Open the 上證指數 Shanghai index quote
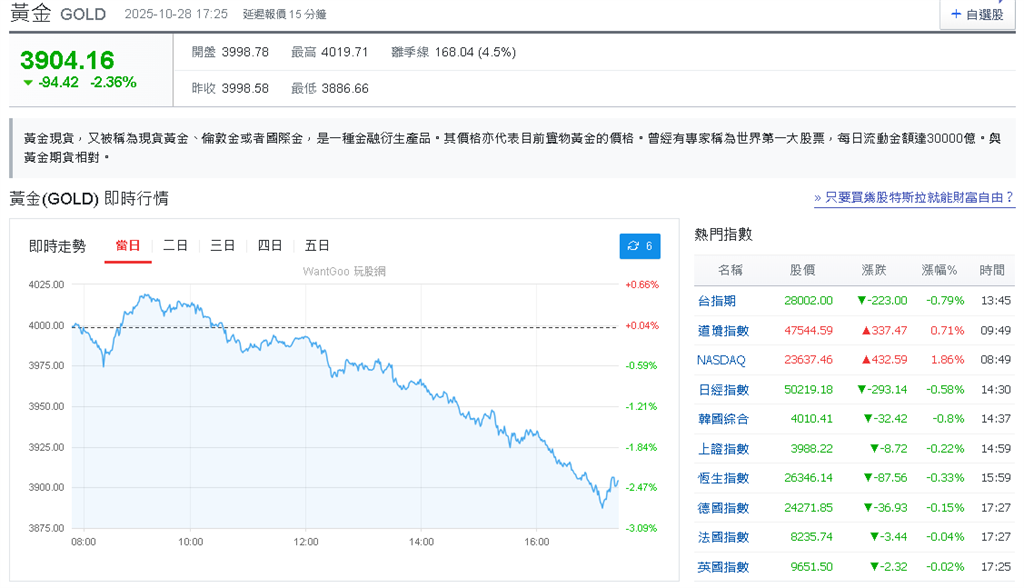 [722, 447]
